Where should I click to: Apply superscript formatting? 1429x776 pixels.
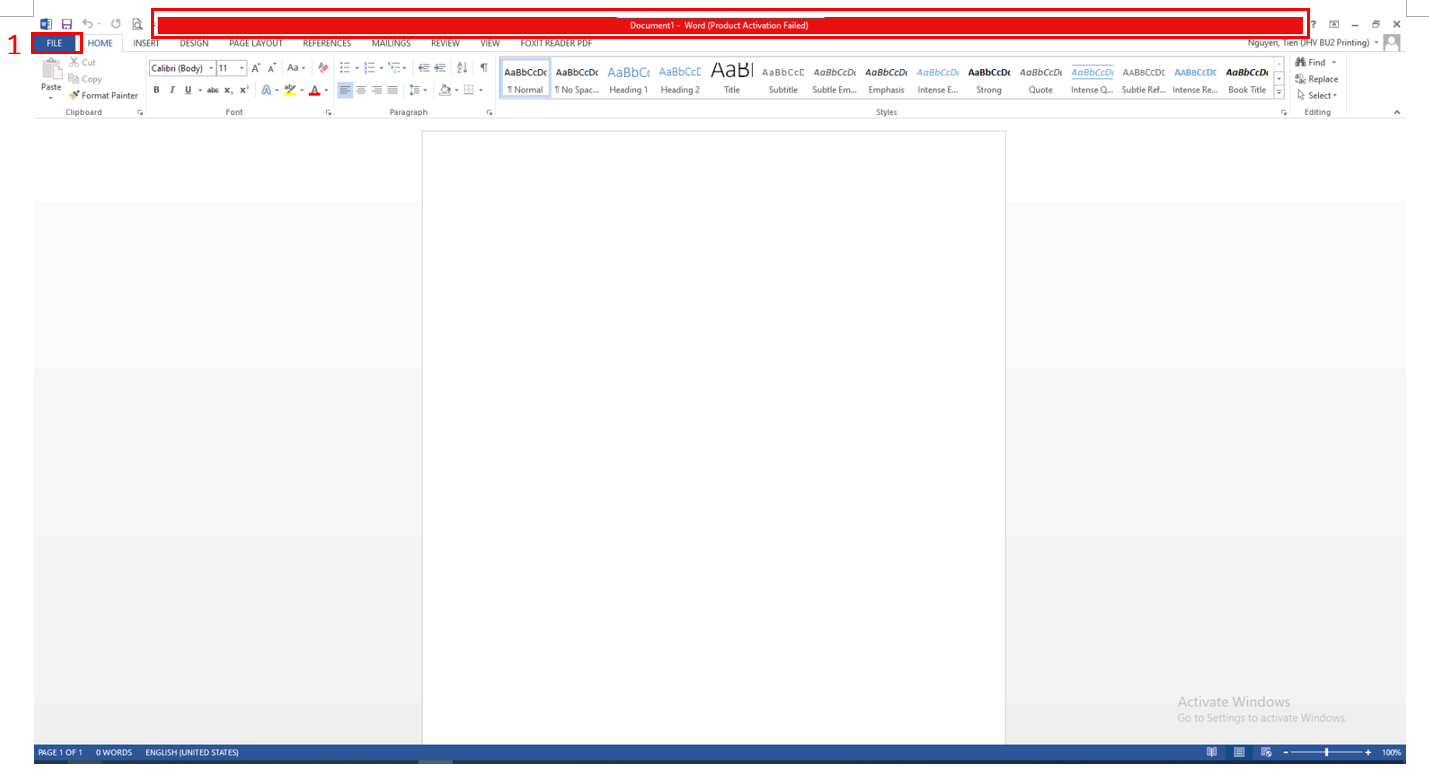coord(243,90)
